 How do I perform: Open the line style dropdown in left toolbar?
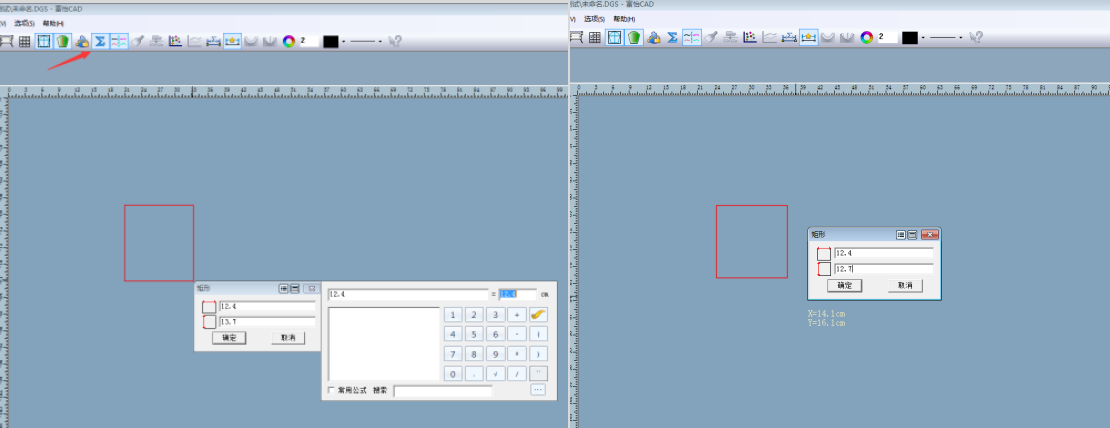click(381, 41)
